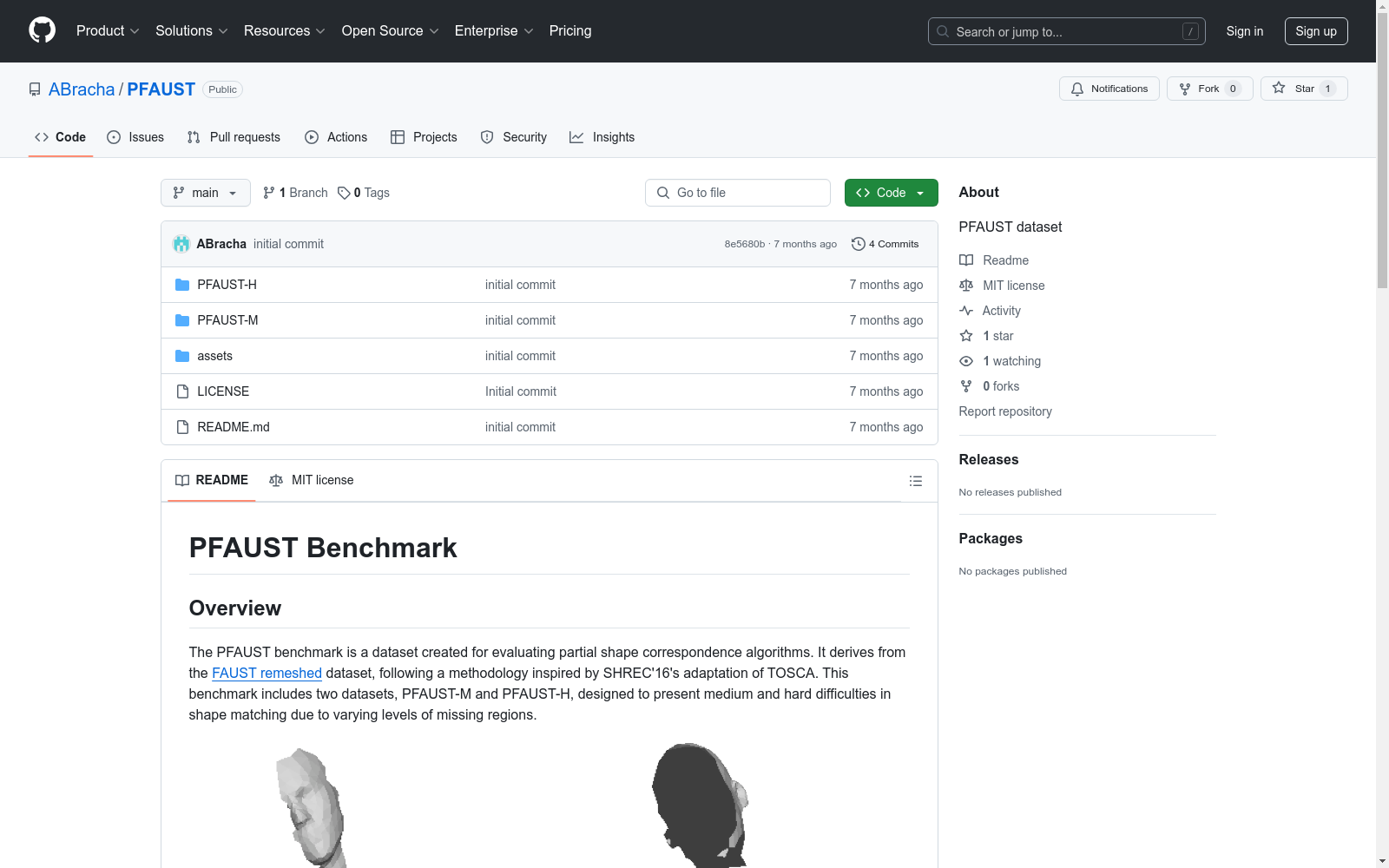
Task: Click the Notifications button
Action: click(1109, 89)
